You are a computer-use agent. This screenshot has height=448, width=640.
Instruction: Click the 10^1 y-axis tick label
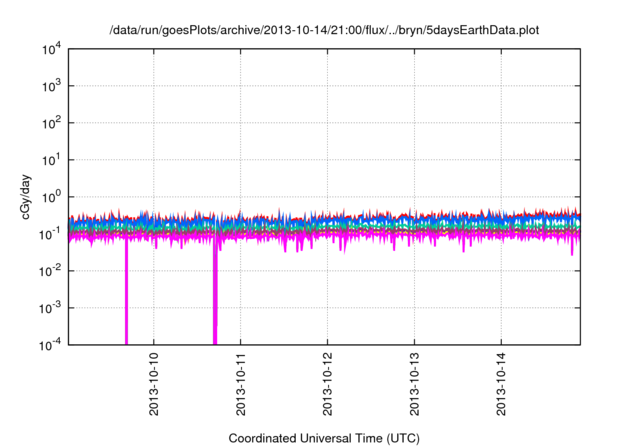click(51, 160)
